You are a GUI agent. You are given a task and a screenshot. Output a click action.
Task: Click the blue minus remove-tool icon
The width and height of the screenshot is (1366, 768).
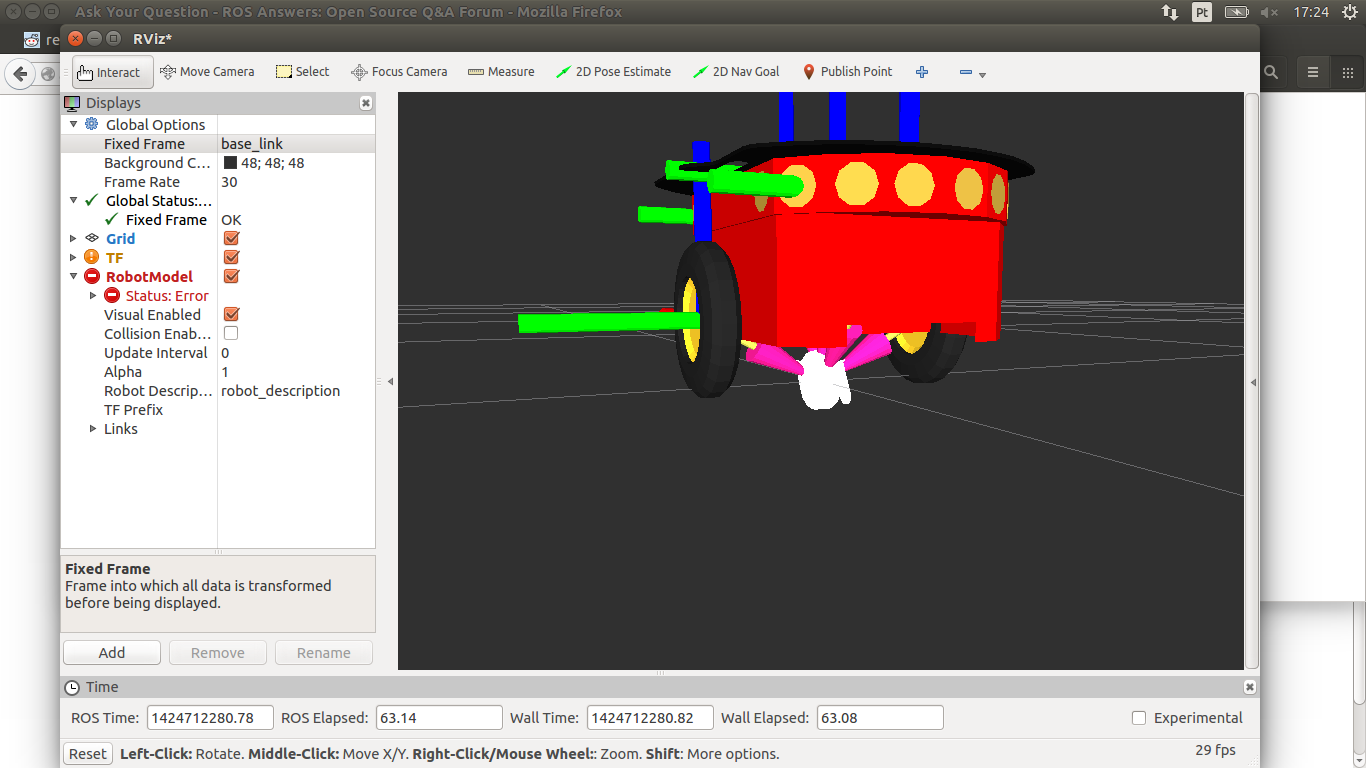[966, 72]
